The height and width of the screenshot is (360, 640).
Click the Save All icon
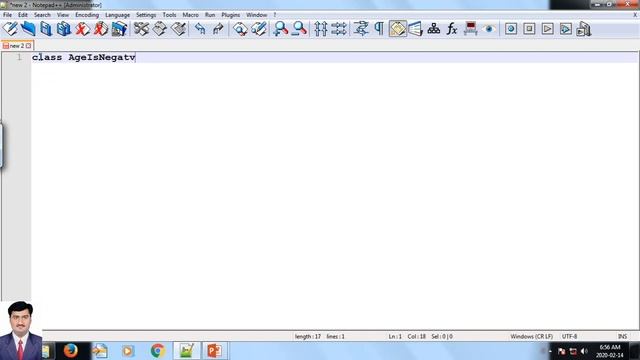tap(64, 29)
